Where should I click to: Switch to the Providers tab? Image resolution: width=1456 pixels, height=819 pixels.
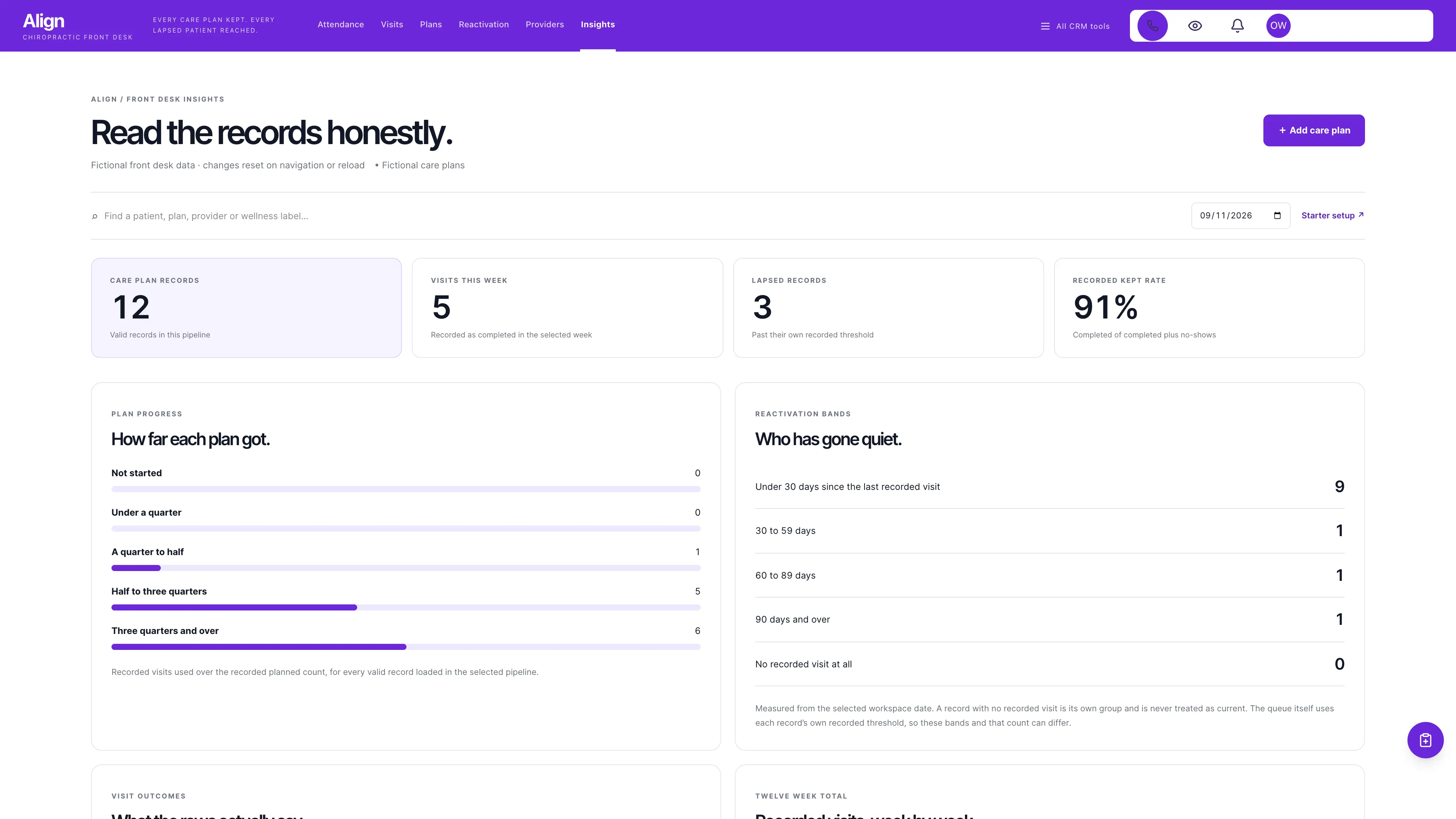click(x=544, y=24)
